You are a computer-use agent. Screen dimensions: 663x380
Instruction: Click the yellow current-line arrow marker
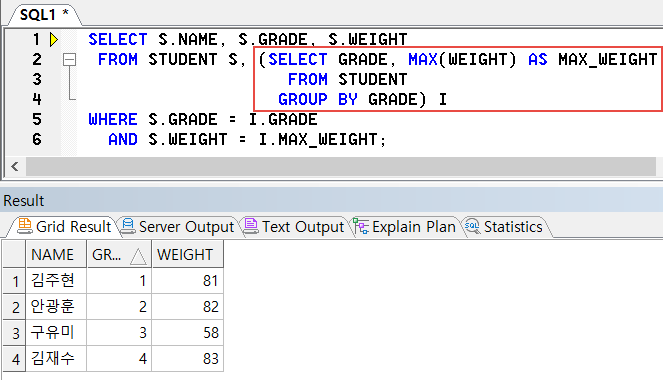coord(54,40)
